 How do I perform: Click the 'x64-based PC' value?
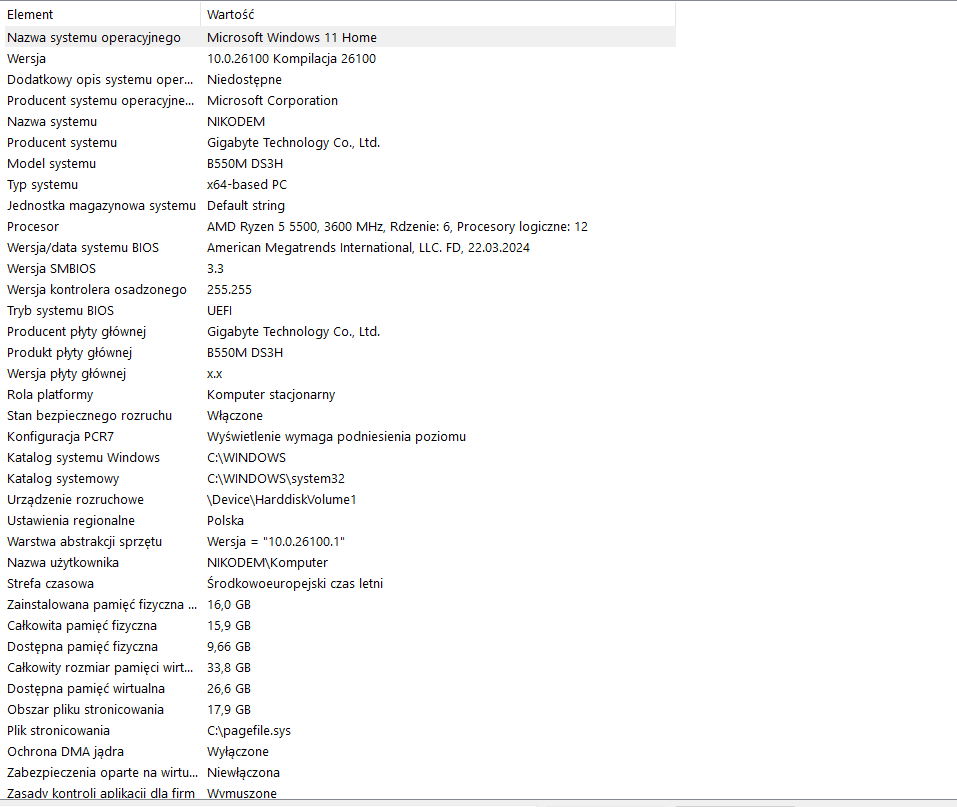[x=247, y=184]
